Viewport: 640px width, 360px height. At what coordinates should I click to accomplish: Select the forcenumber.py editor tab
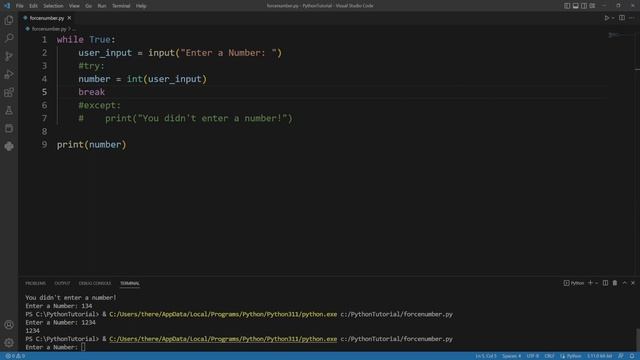click(47, 18)
